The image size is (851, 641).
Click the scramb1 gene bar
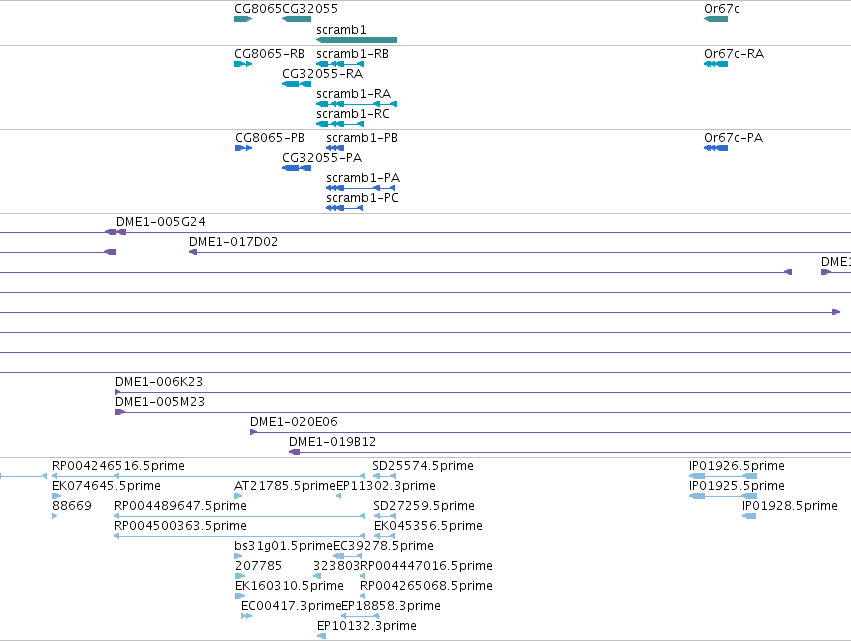[356, 40]
